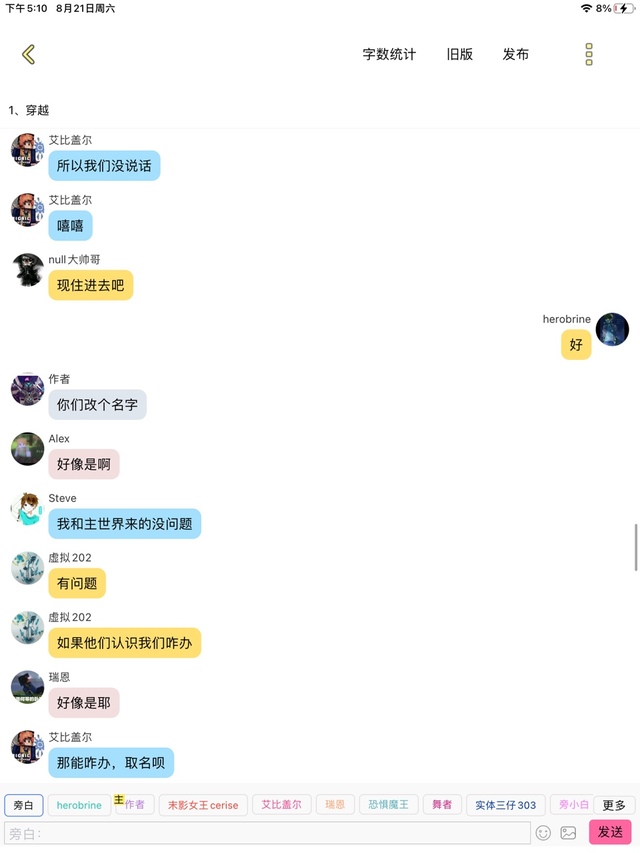Tap null大帅哥's dark avatar
640x853 pixels.
[27, 270]
